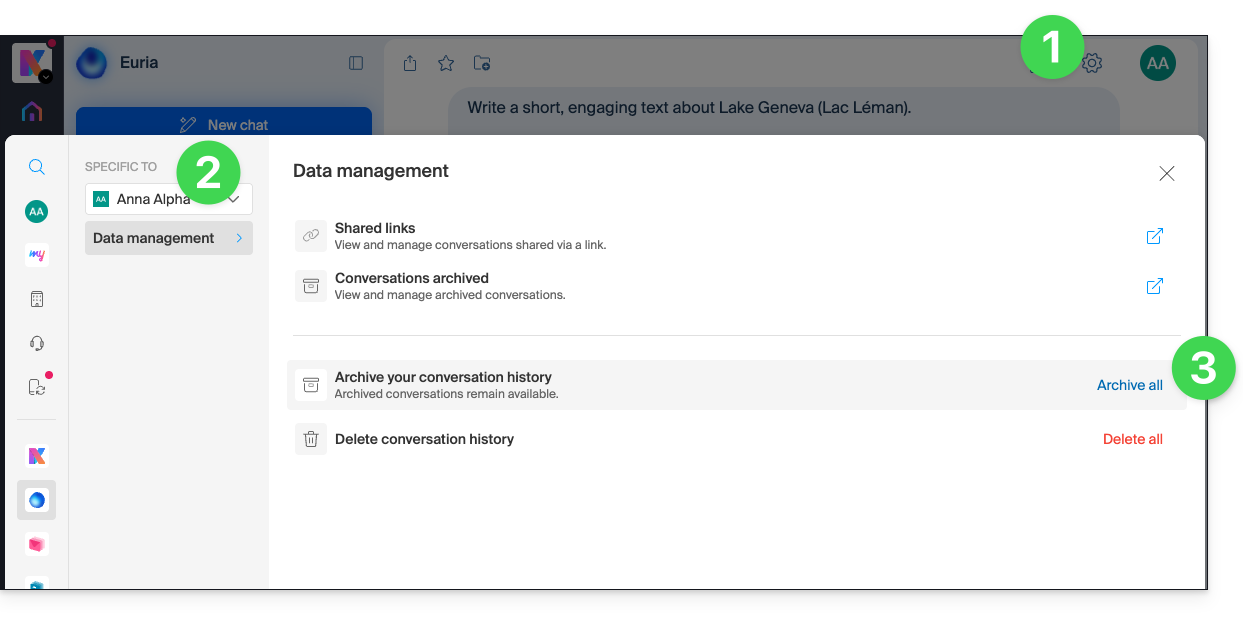Expand the small arrow on K logo
This screenshot has height=625, width=1243.
click(45, 76)
